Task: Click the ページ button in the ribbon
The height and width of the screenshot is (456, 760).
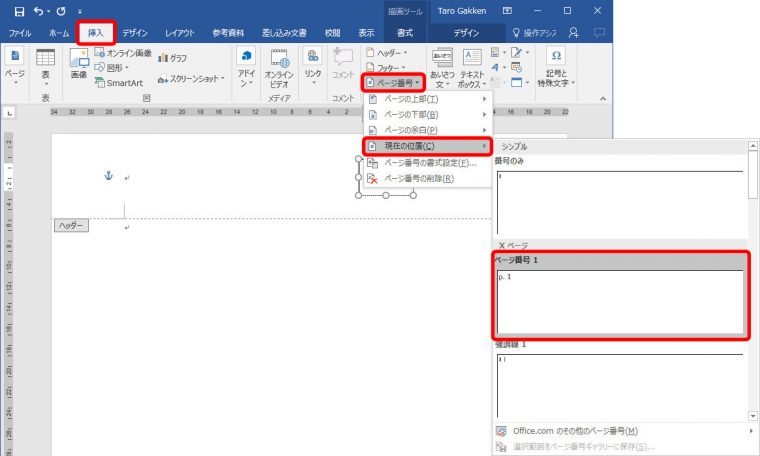Action: coord(15,67)
